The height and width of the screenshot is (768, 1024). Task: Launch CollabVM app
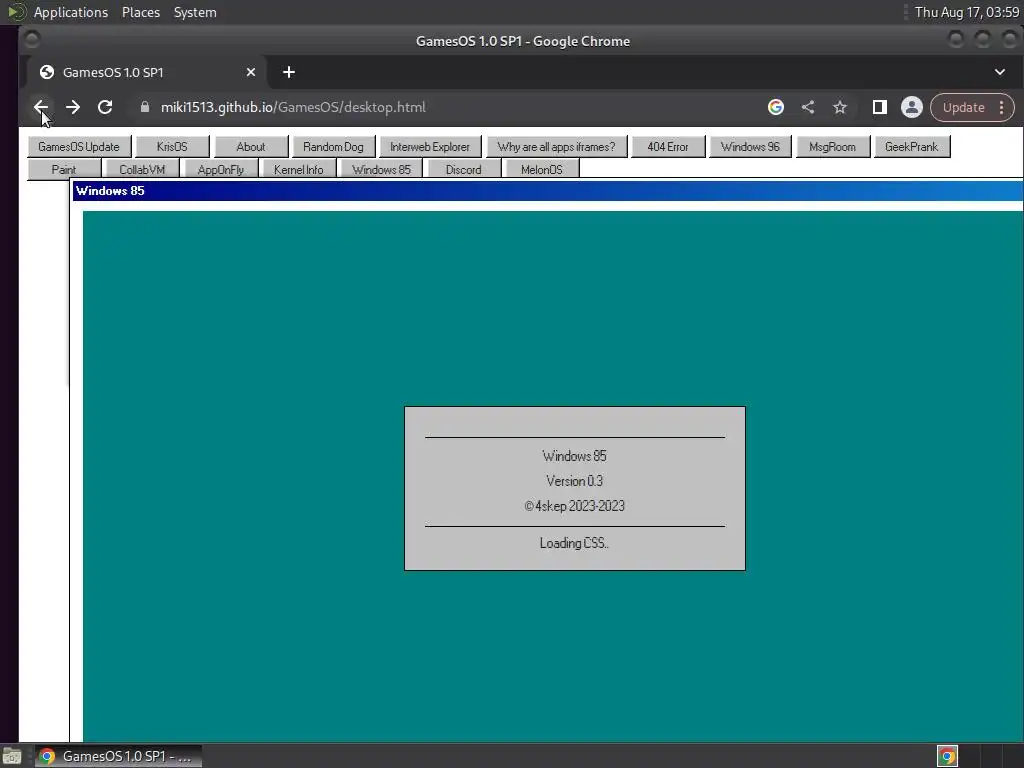[x=142, y=169]
